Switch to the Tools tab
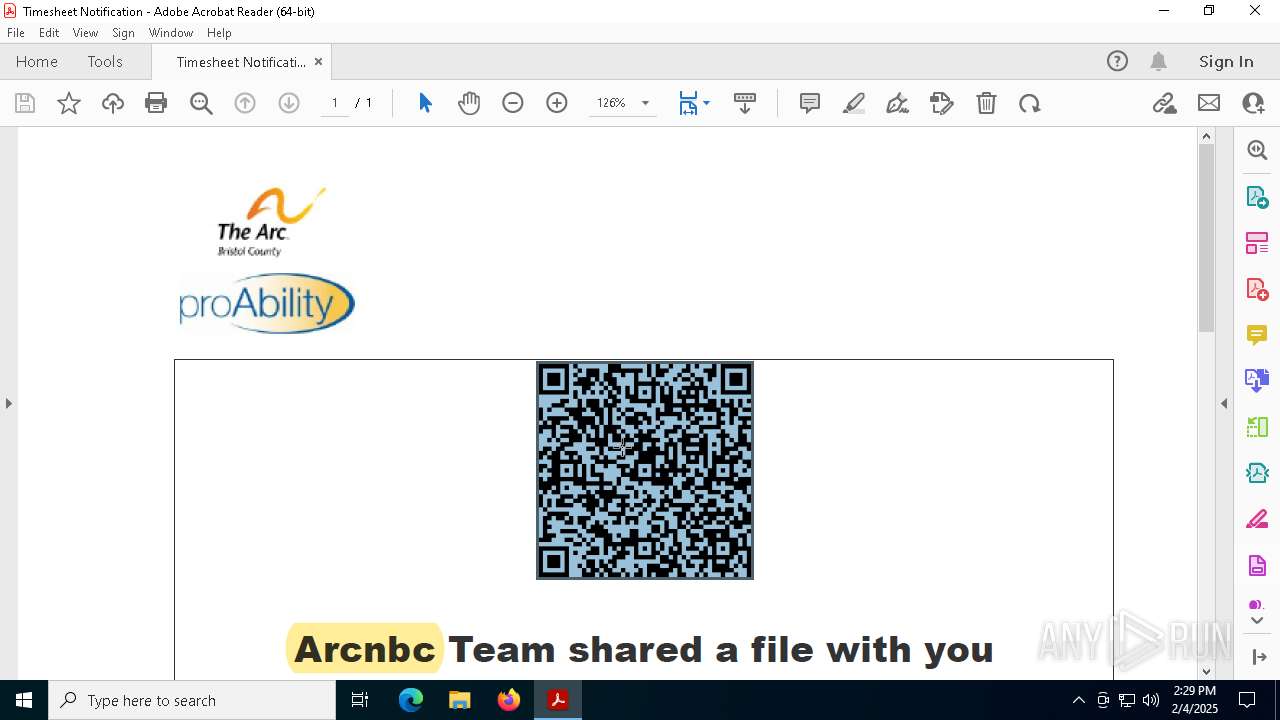This screenshot has height=720, width=1280. click(105, 61)
